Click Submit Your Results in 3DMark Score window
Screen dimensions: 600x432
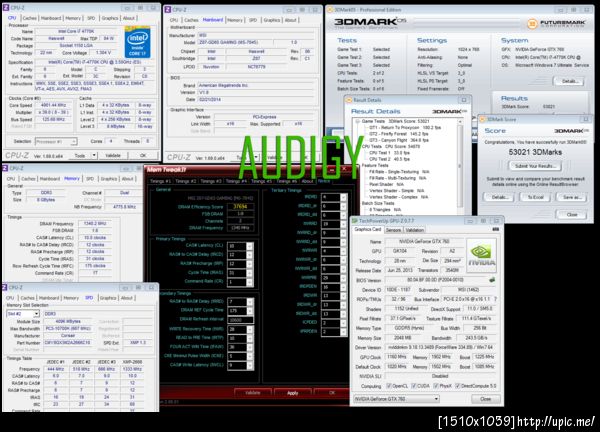pos(535,166)
